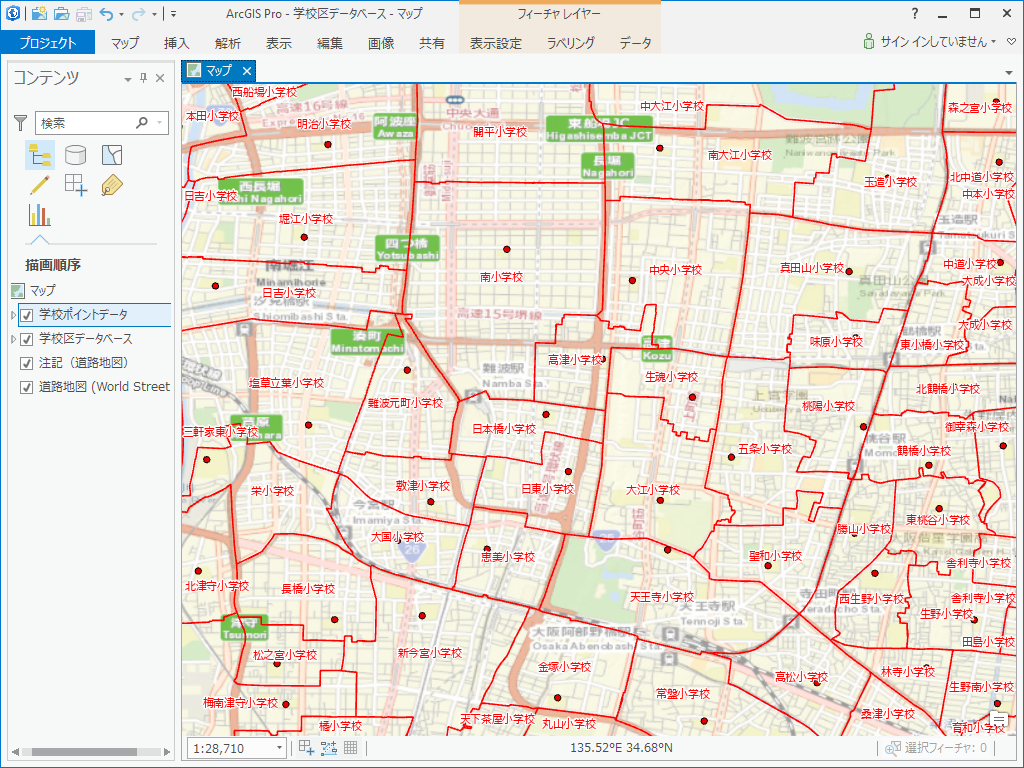The height and width of the screenshot is (768, 1024).
Task: Save the project with the toolbar icon
Action: click(84, 13)
